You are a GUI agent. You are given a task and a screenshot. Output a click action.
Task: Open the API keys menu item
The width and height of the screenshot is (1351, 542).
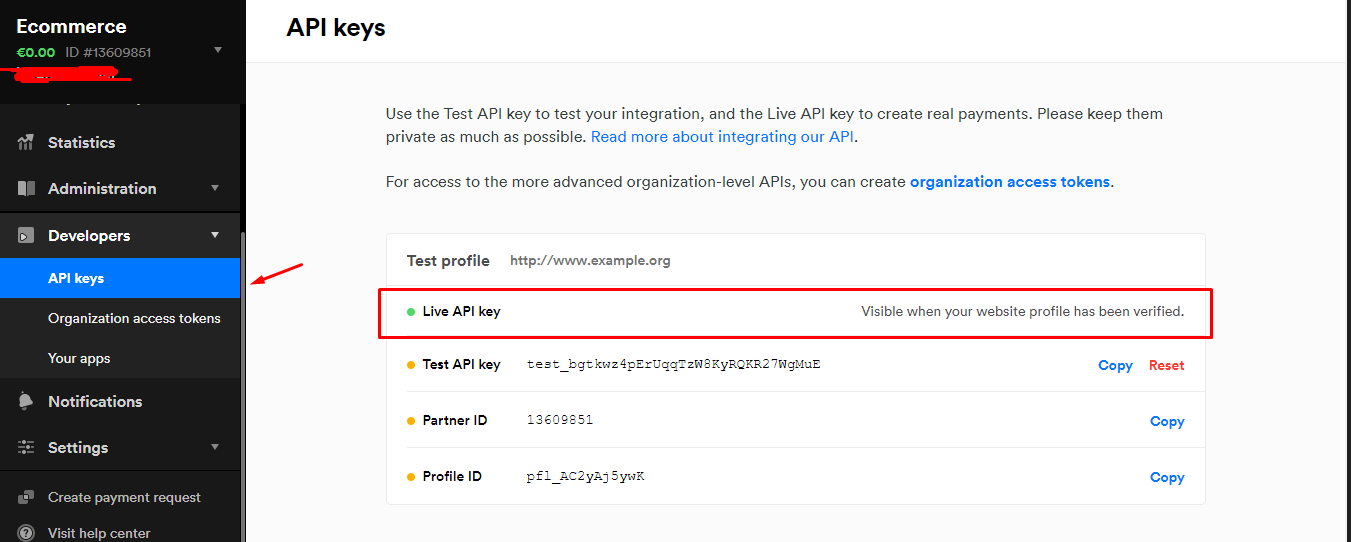(76, 278)
